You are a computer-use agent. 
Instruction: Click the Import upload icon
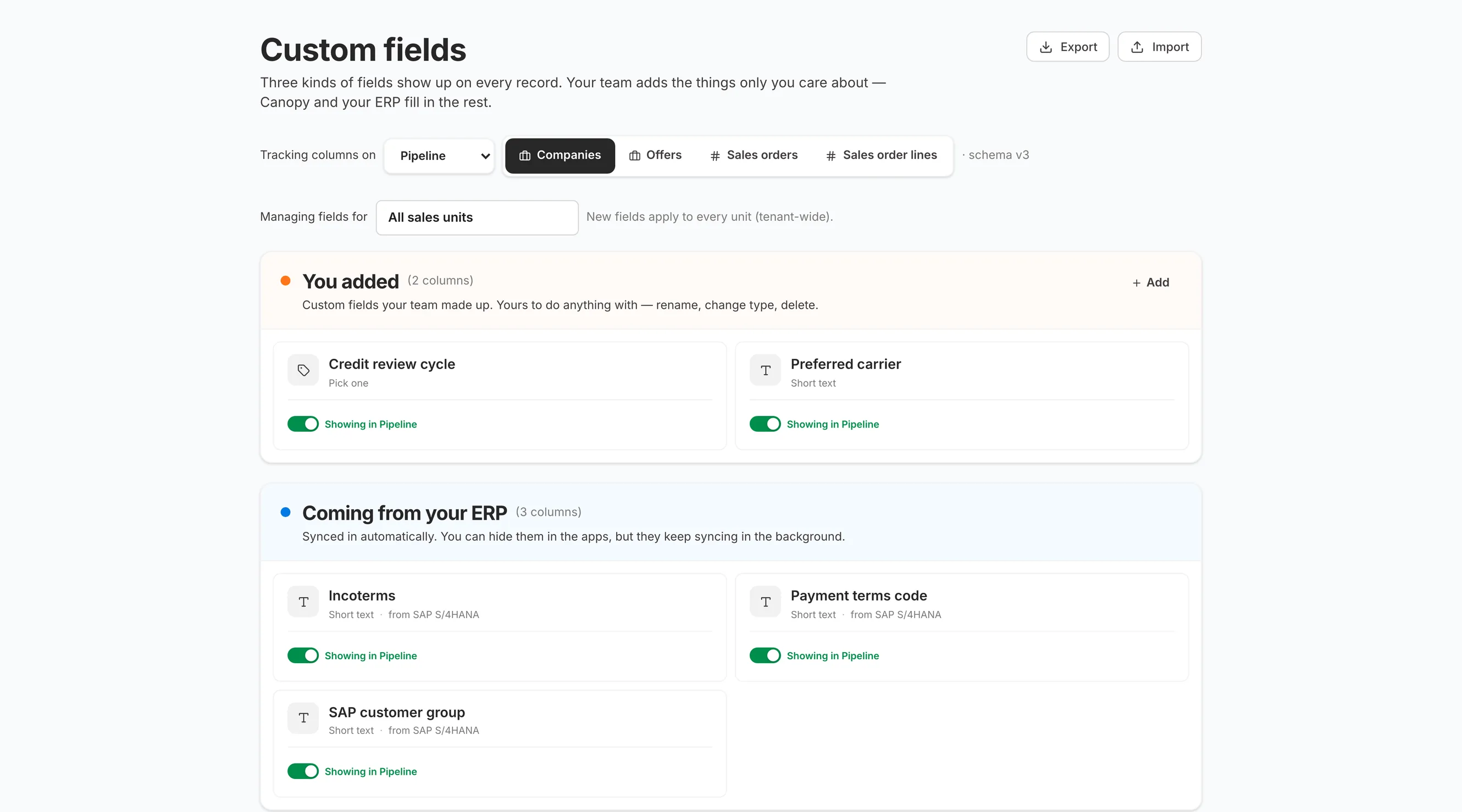1137,47
